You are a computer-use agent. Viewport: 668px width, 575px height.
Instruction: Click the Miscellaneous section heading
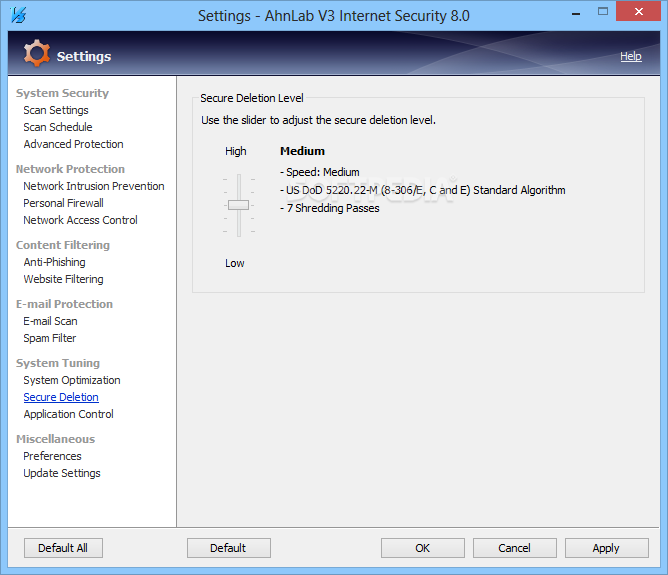(x=55, y=439)
